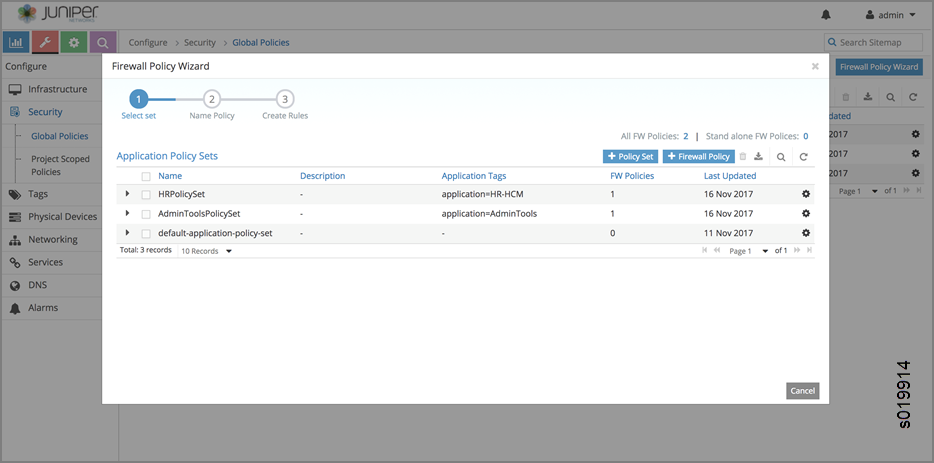This screenshot has width=934, height=463.
Task: Click background search icon in Global Policies toolbar
Action: point(890,97)
